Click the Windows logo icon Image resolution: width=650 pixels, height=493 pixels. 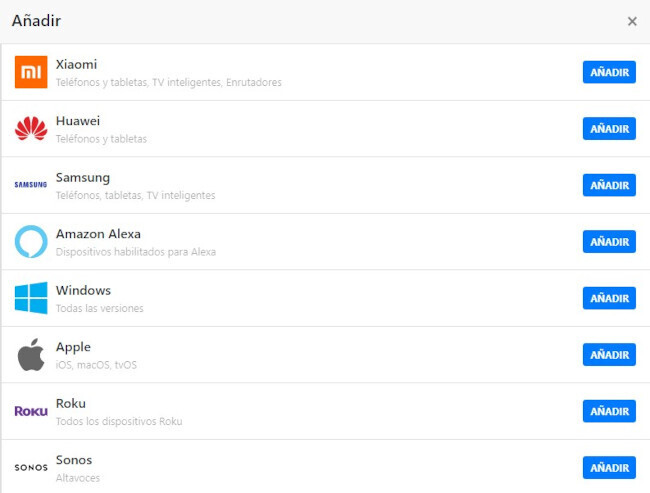click(x=31, y=298)
